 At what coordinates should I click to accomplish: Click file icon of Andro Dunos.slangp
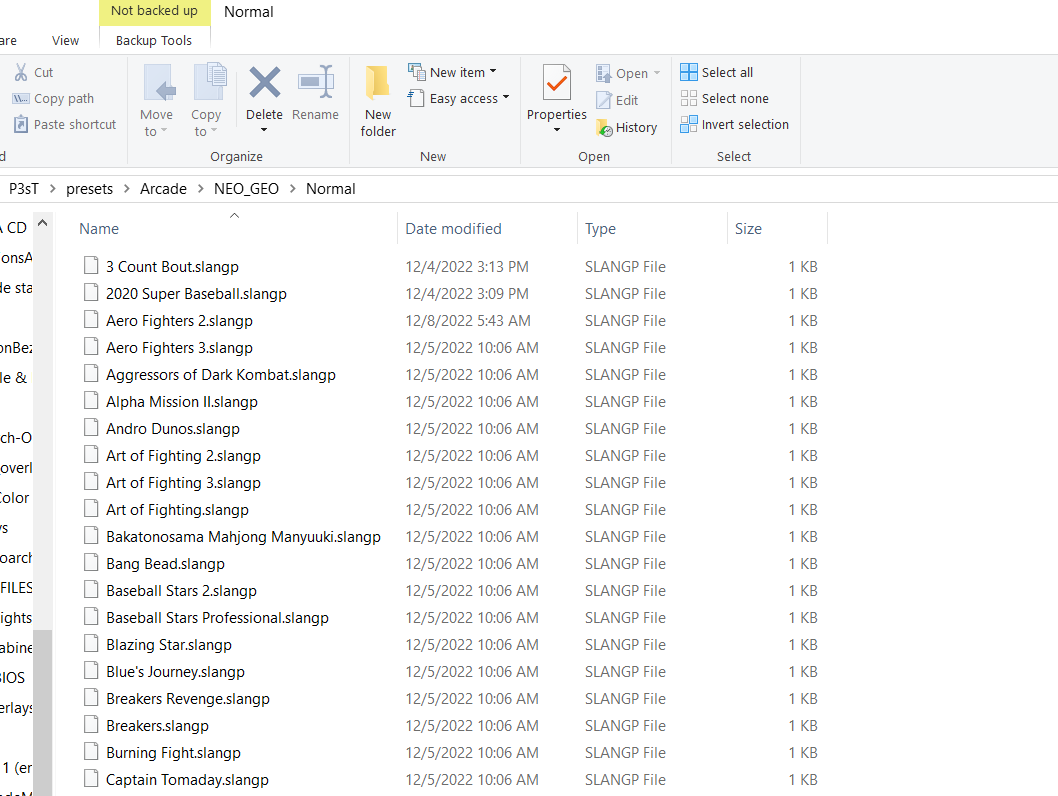pos(90,428)
